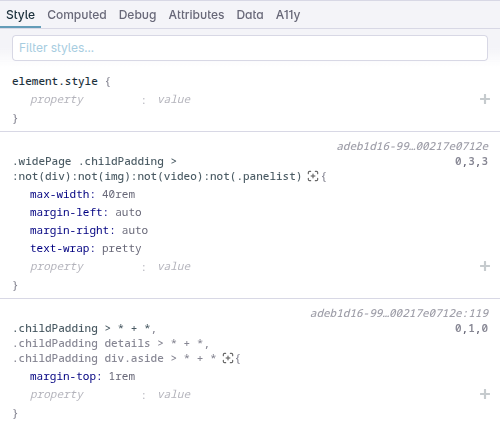
Task: Click the .childPadding details selector line
Action: coord(110,343)
